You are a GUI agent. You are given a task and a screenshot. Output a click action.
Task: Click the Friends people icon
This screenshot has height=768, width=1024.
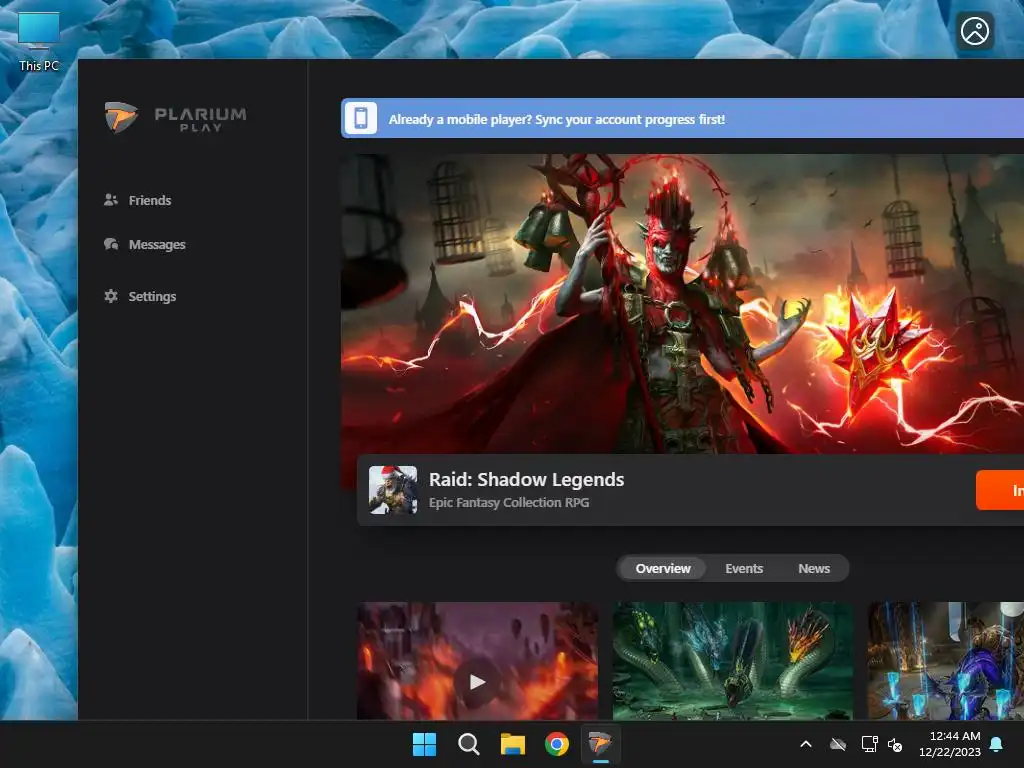coord(111,200)
